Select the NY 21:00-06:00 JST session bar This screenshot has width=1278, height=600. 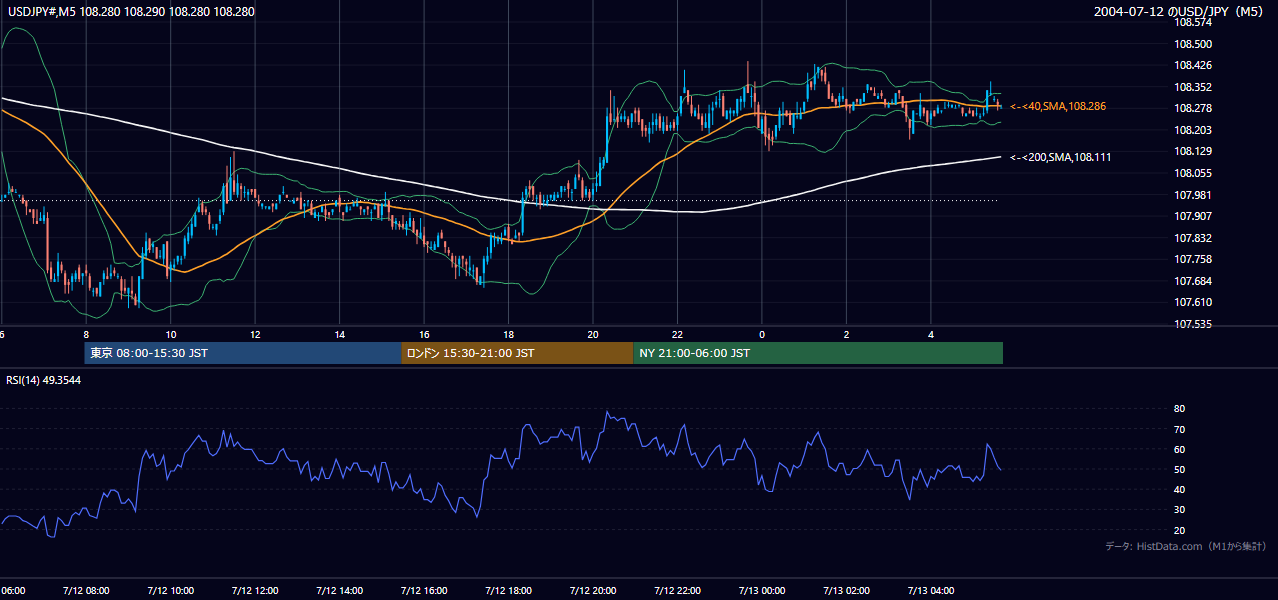[x=818, y=353]
